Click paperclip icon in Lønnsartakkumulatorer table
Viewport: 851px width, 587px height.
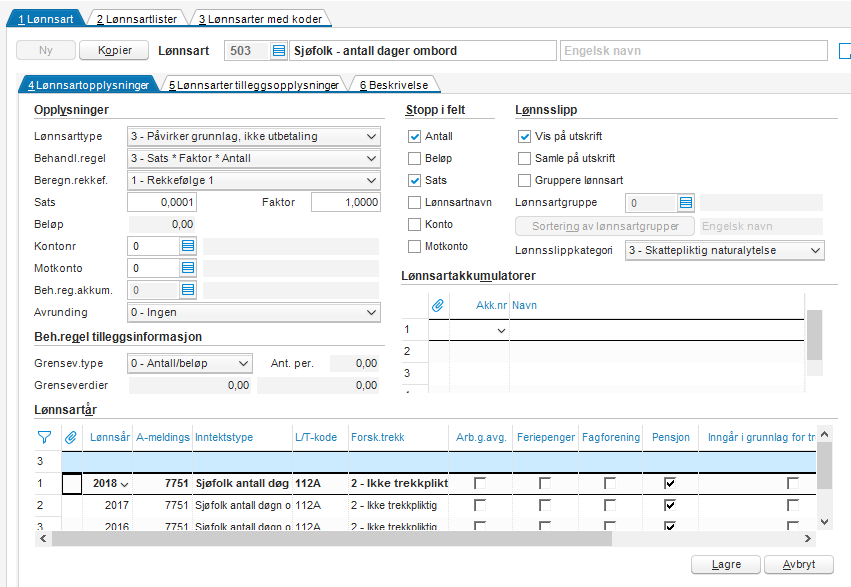pyautogui.click(x=438, y=305)
